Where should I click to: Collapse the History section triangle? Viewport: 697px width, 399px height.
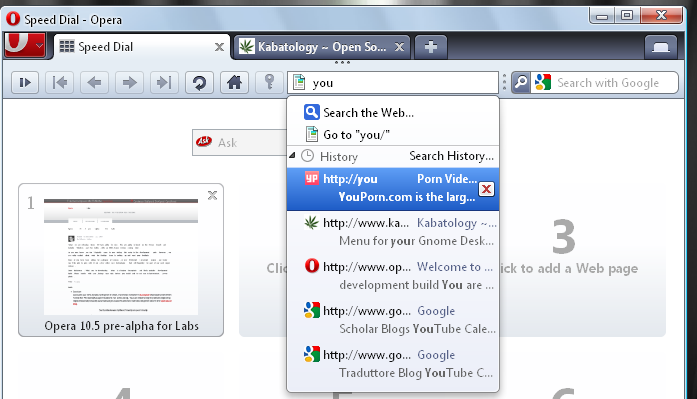[292, 156]
